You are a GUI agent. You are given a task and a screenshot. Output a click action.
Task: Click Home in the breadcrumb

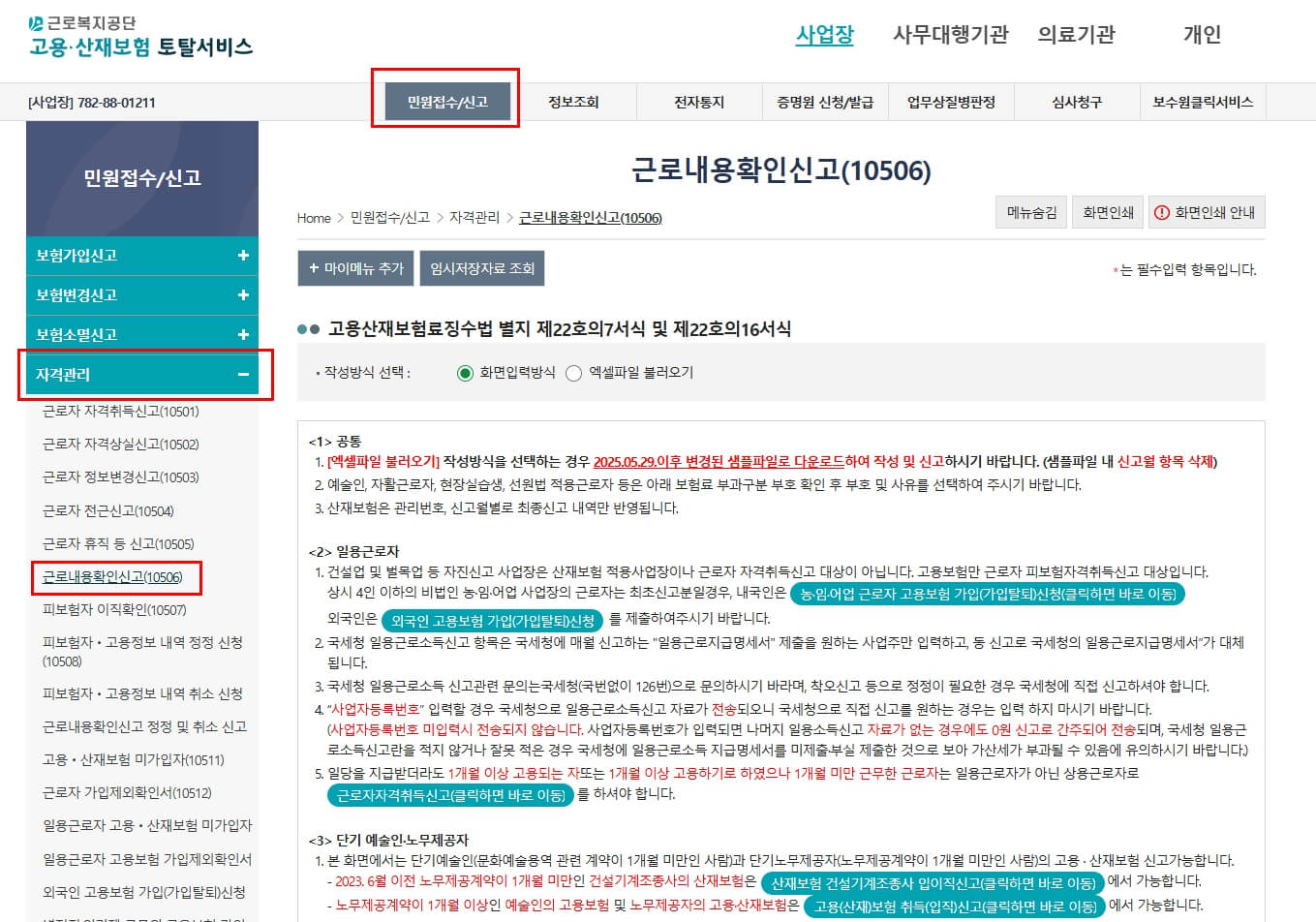pyautogui.click(x=313, y=219)
